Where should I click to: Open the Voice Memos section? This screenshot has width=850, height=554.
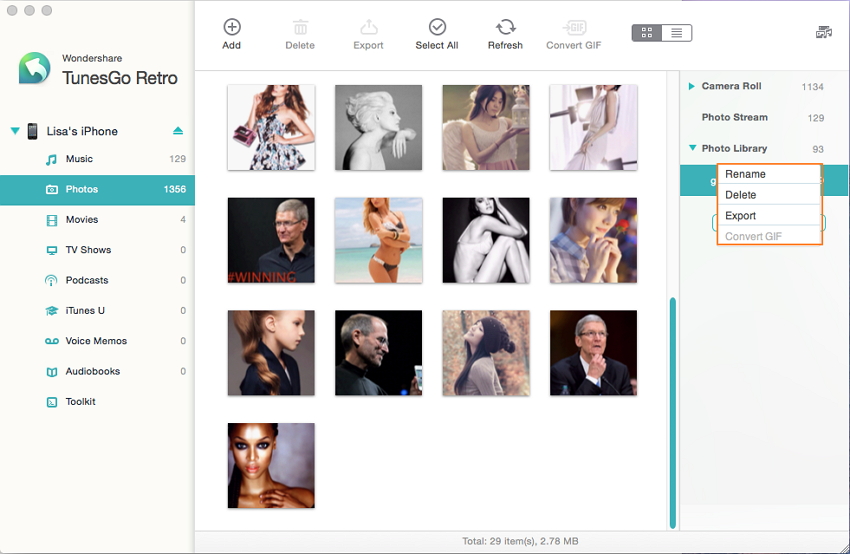(94, 341)
